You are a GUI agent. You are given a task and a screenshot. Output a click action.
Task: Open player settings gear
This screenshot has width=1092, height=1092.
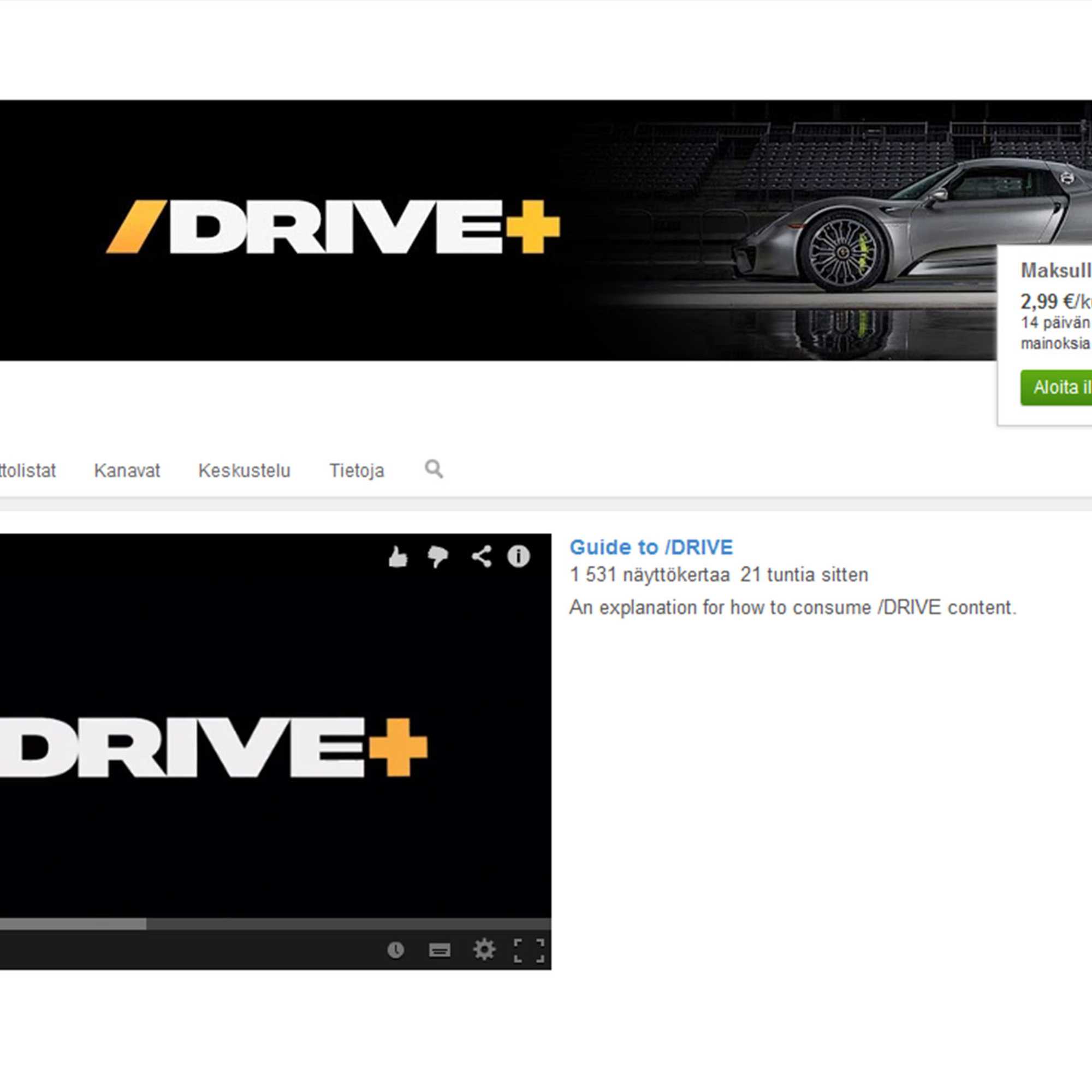pos(484,949)
